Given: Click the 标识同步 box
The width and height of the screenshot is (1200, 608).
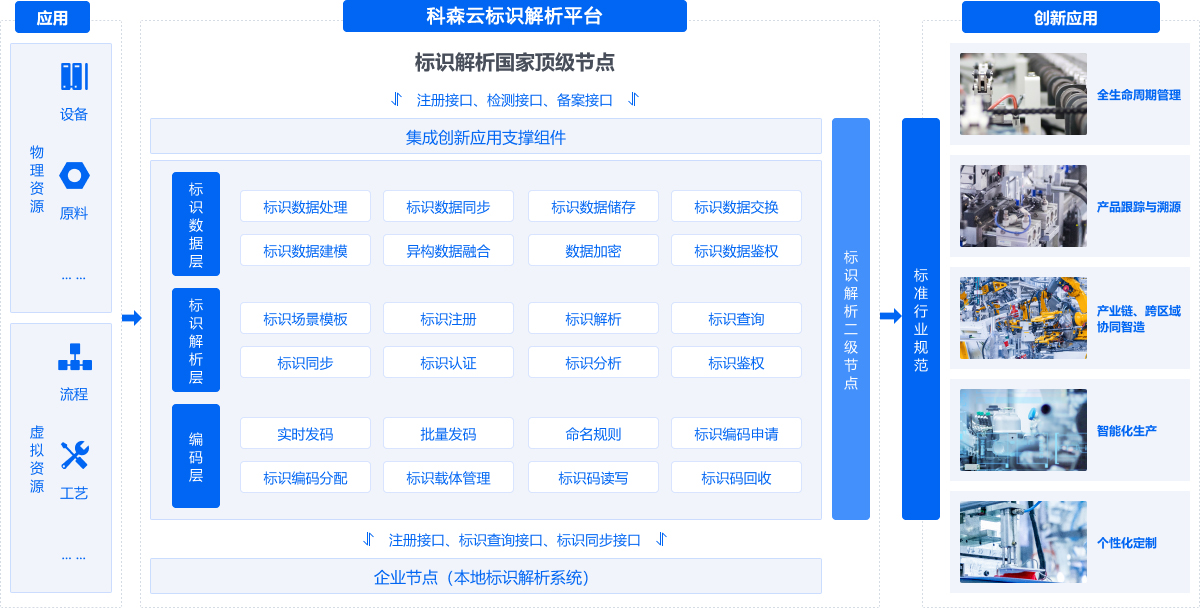Looking at the screenshot, I should [x=305, y=363].
